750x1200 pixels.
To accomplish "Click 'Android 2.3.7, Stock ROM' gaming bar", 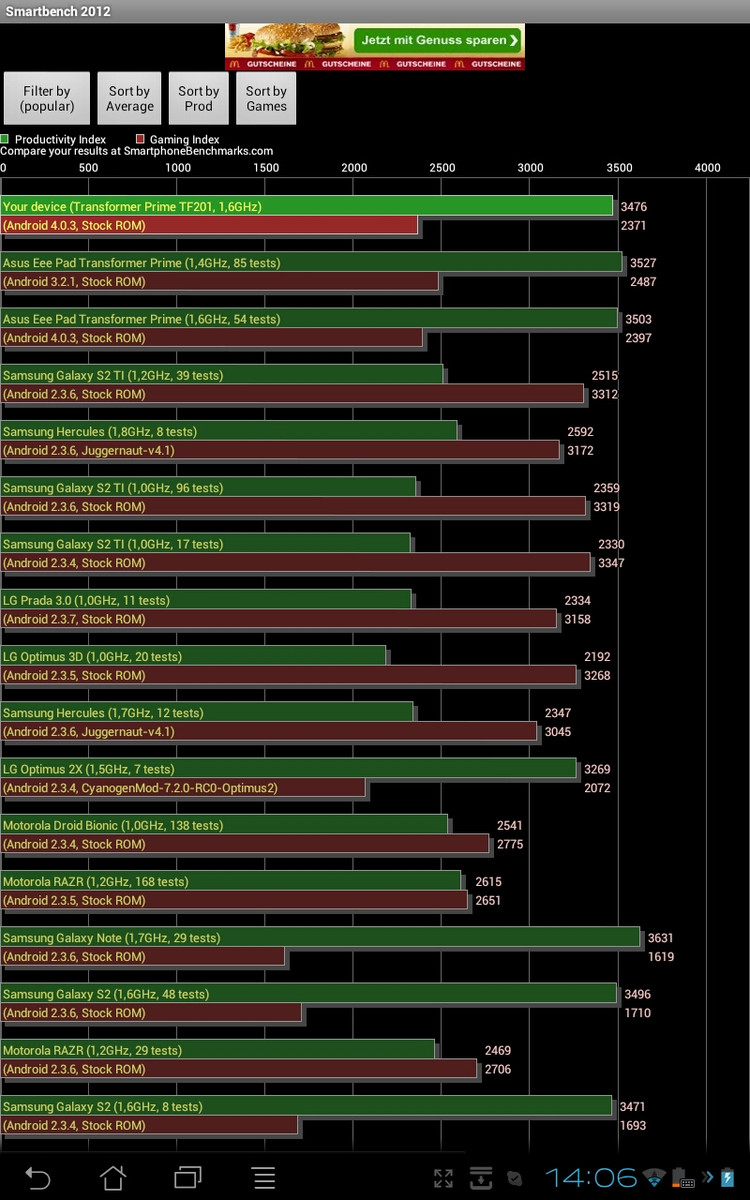I will [279, 618].
